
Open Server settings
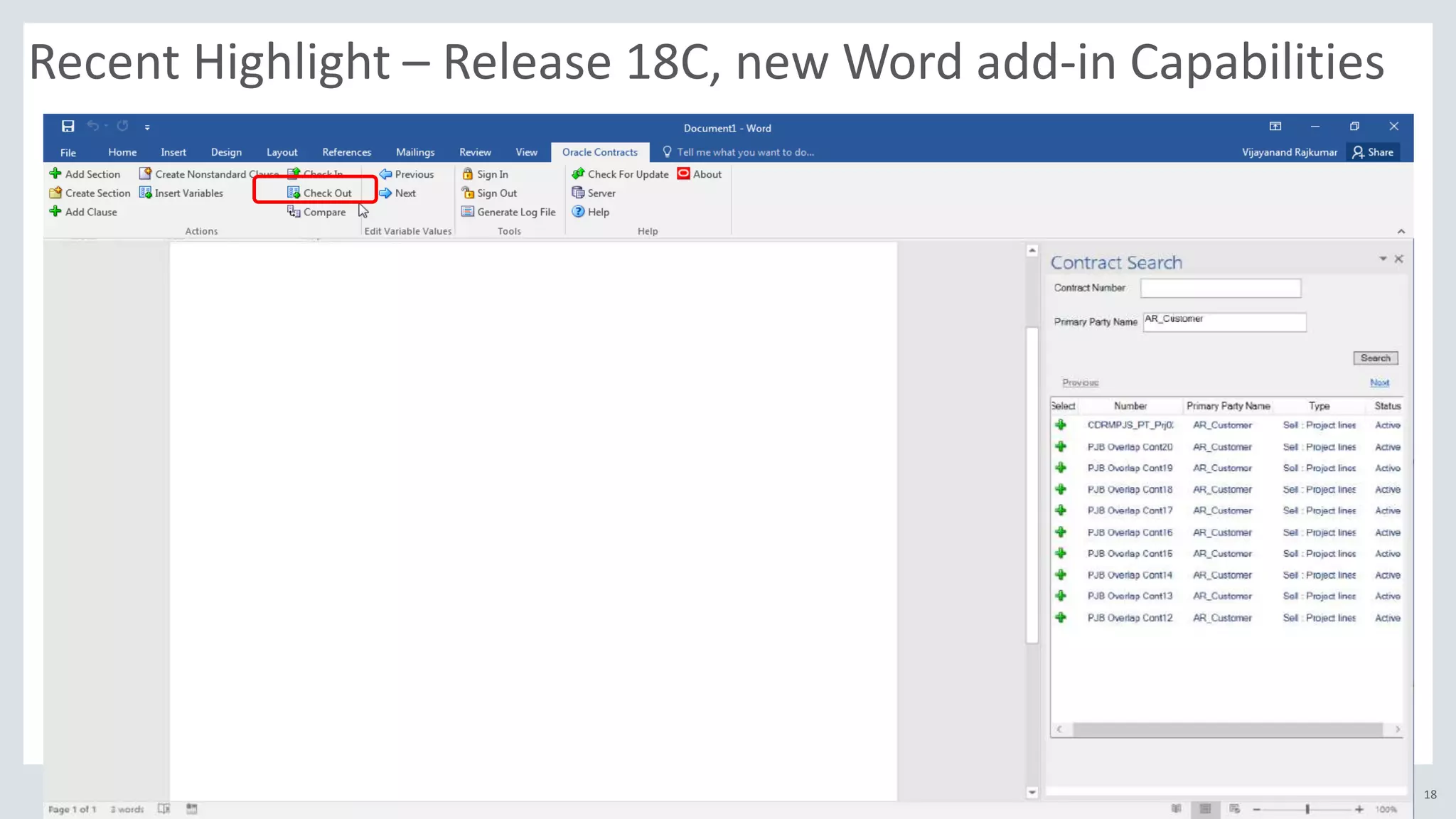click(x=594, y=193)
